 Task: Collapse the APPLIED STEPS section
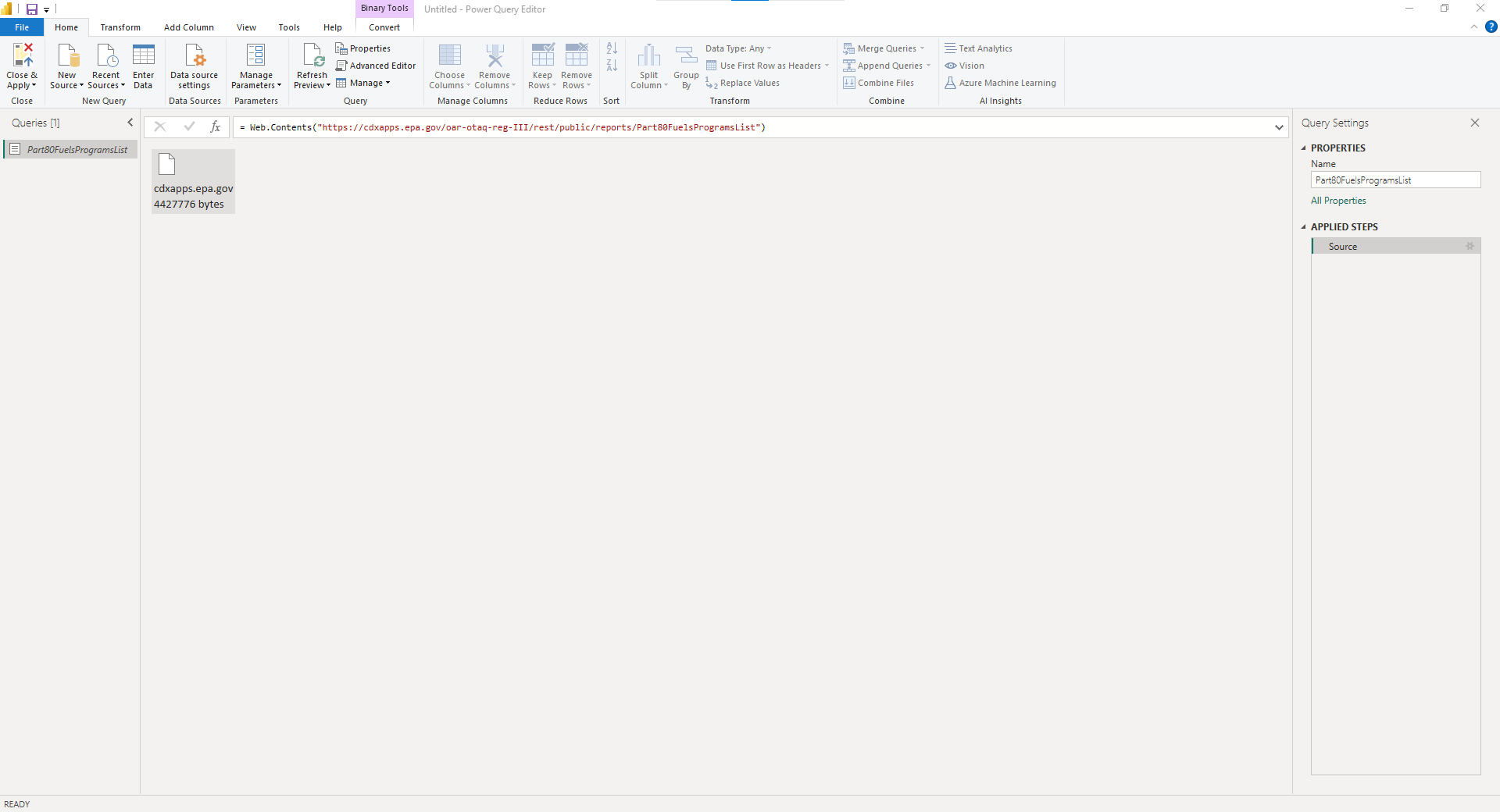click(x=1303, y=226)
